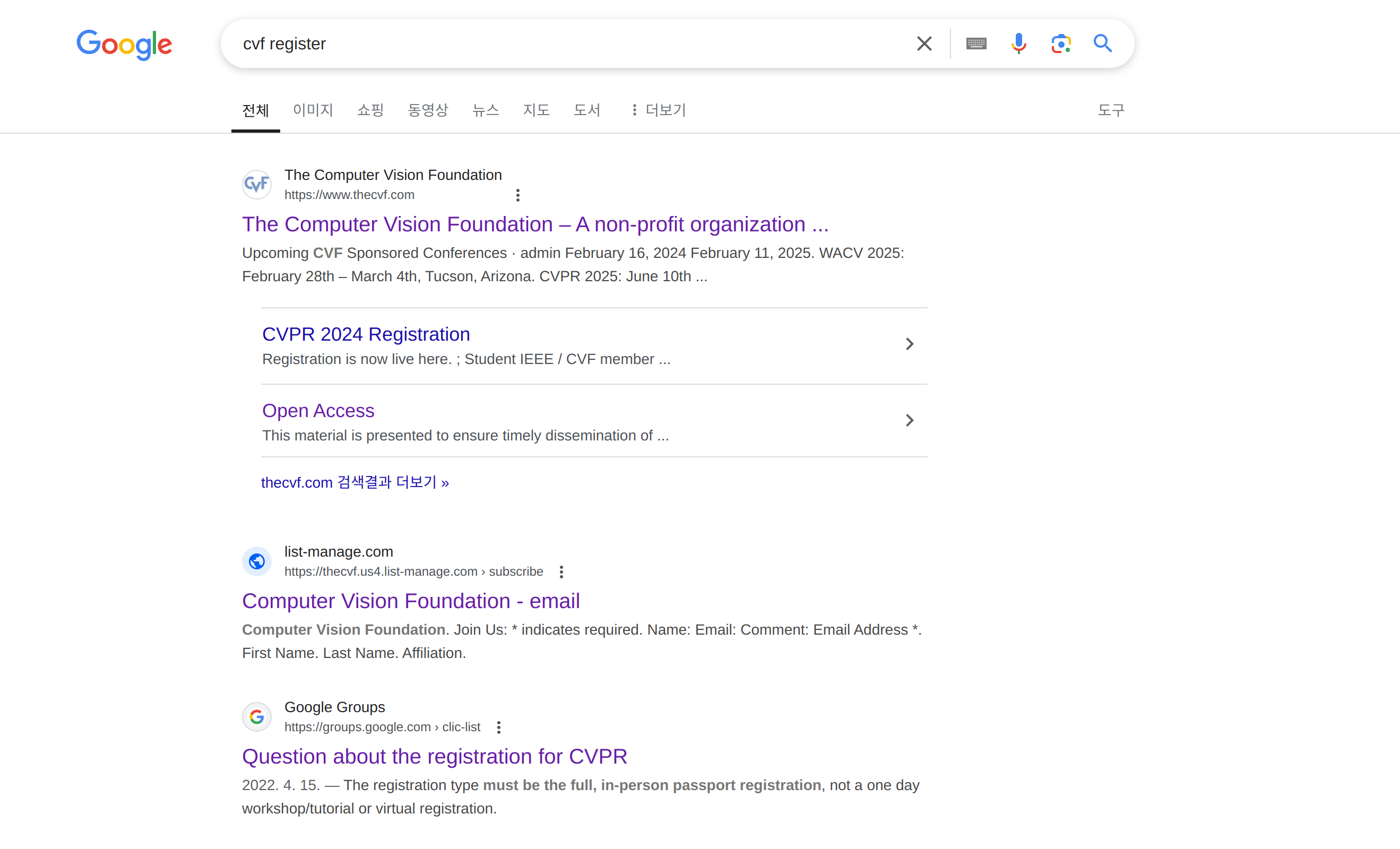
Task: Open the 도구 tools menu
Action: point(1111,110)
